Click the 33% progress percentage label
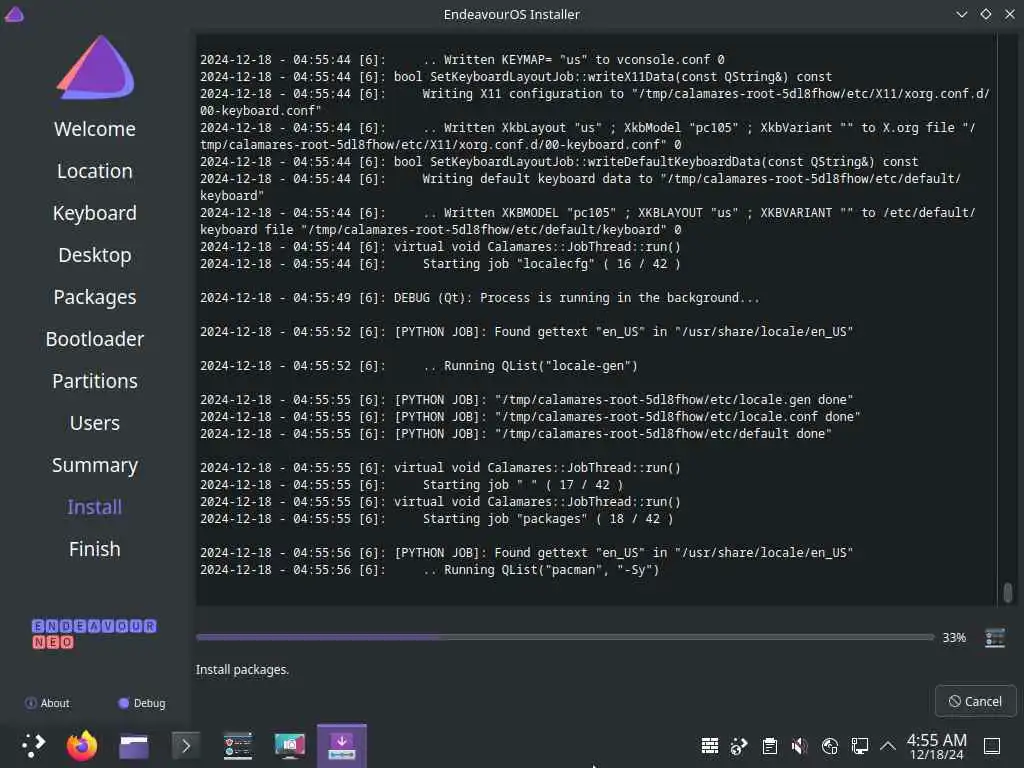The height and width of the screenshot is (768, 1024). [x=954, y=637]
